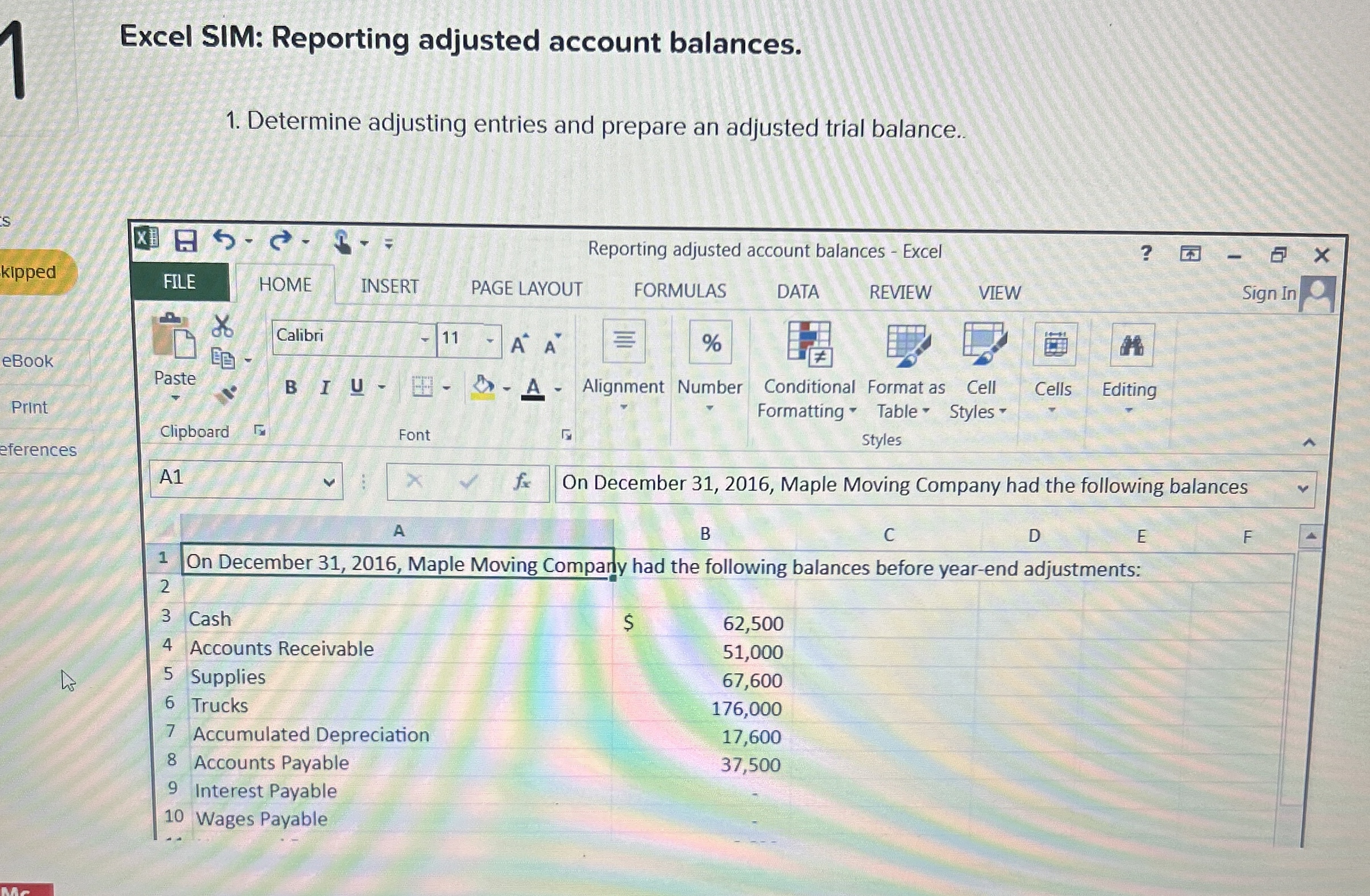
Task: Open the Borders dropdown arrow
Action: point(446,388)
